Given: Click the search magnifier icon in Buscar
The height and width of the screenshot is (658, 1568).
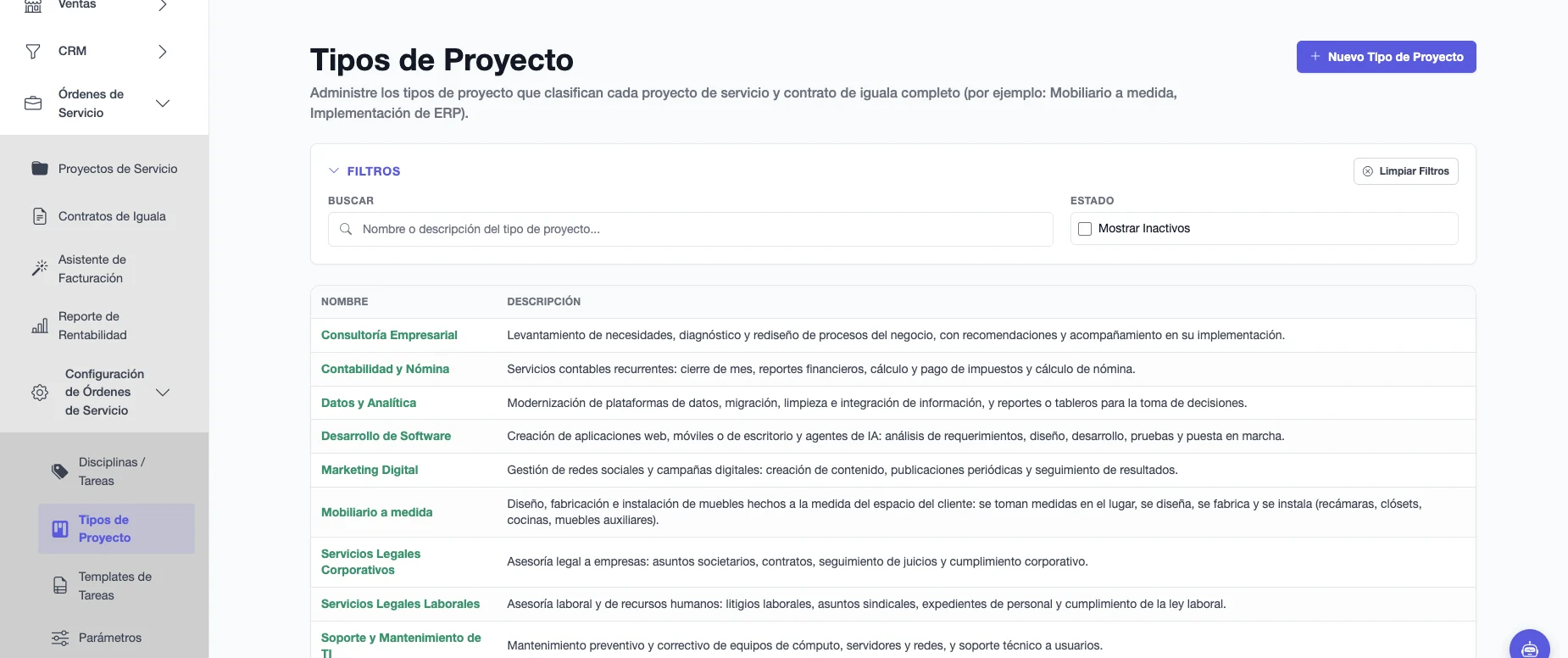Looking at the screenshot, I should click(x=346, y=229).
